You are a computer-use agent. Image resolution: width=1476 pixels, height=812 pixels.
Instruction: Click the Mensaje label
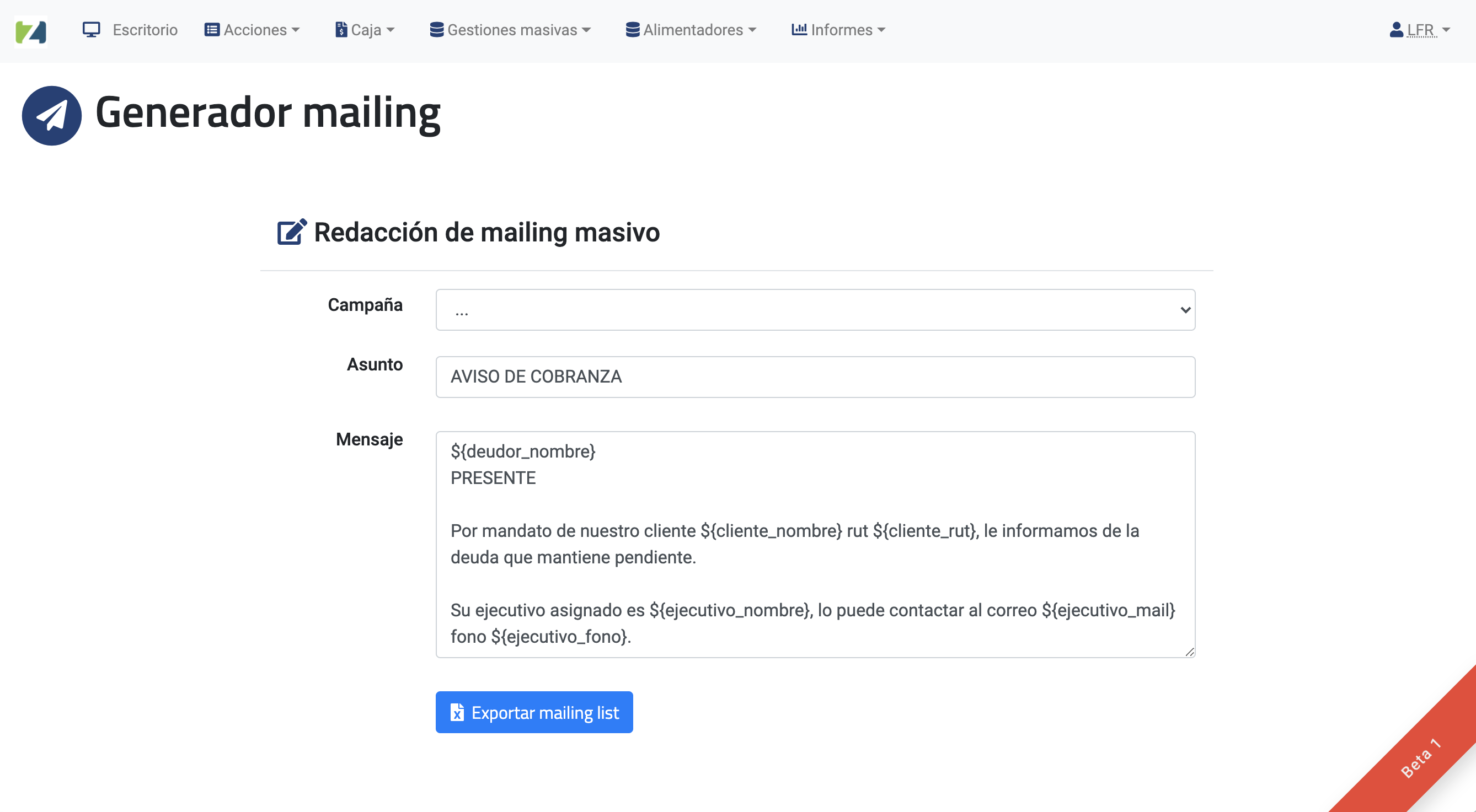coord(369,439)
